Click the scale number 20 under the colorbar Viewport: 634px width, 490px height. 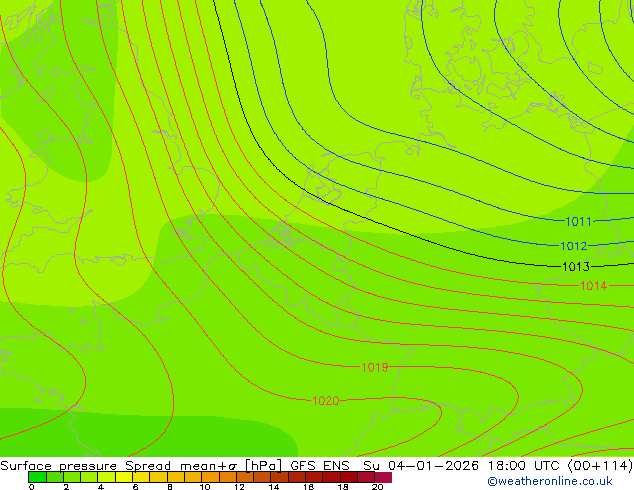pos(378,487)
